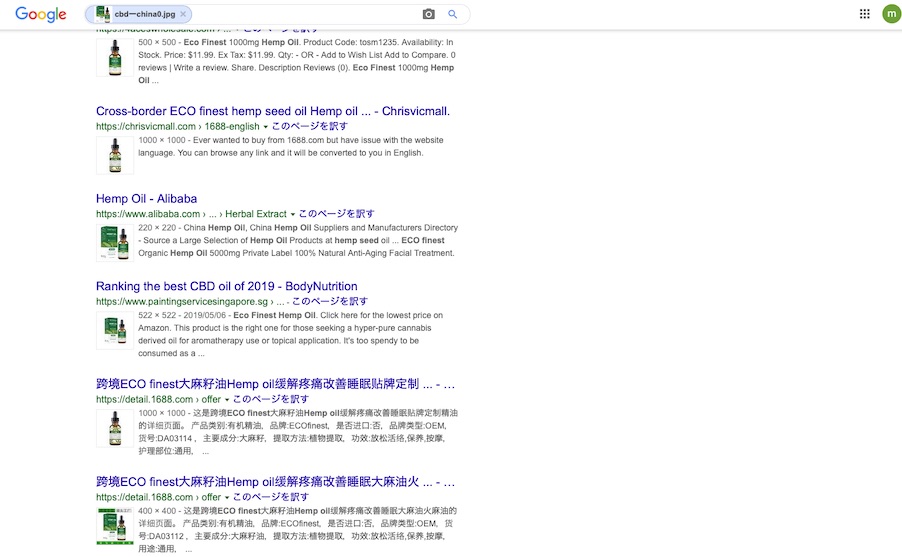The image size is (902, 557).
Task: Open the 400 × 400 1688 product thumbnail
Action: pyautogui.click(x=115, y=526)
